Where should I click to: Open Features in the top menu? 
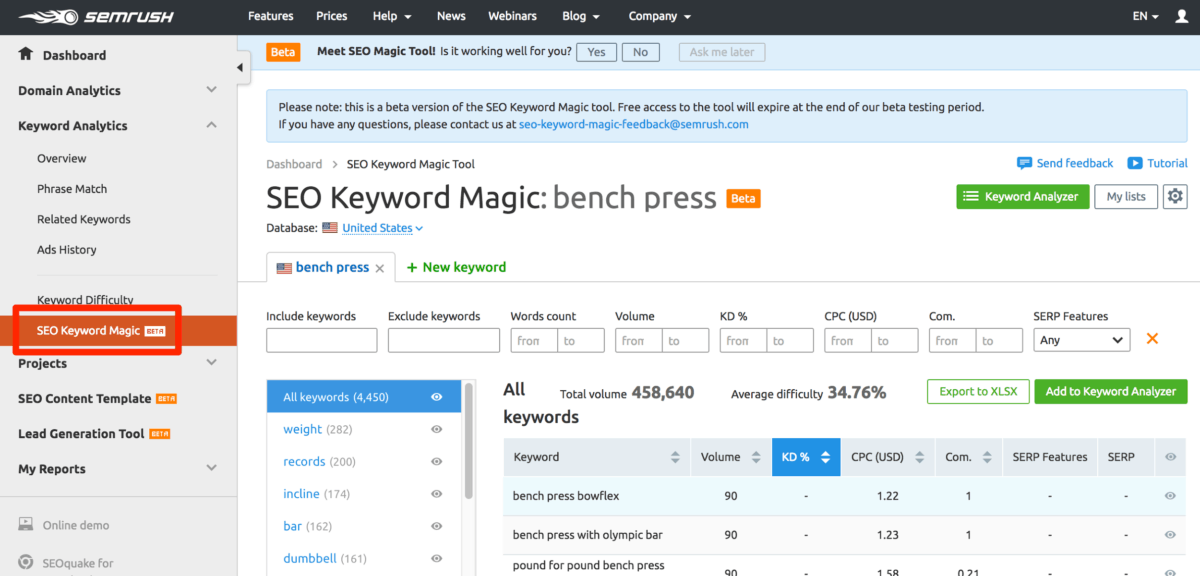271,16
